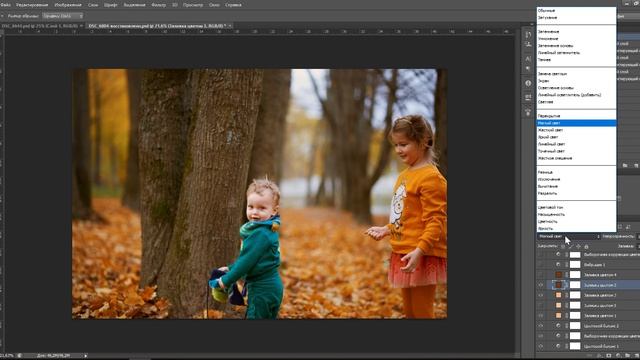Toggle visibility of Заливка цветом 4 layer
Viewport: 640px width, 360px height.
pyautogui.click(x=541, y=275)
